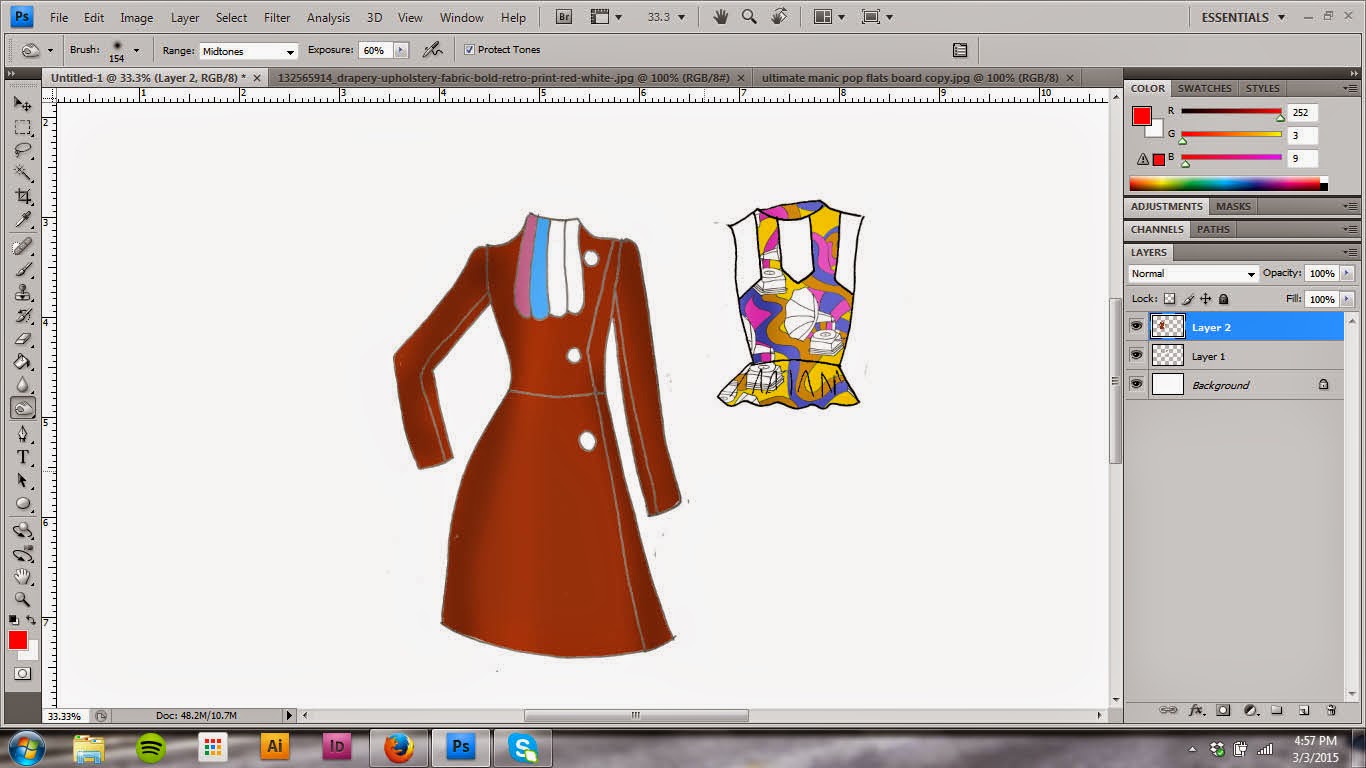The image size is (1366, 768).
Task: Select the Eyedropper tool
Action: pyautogui.click(x=23, y=221)
